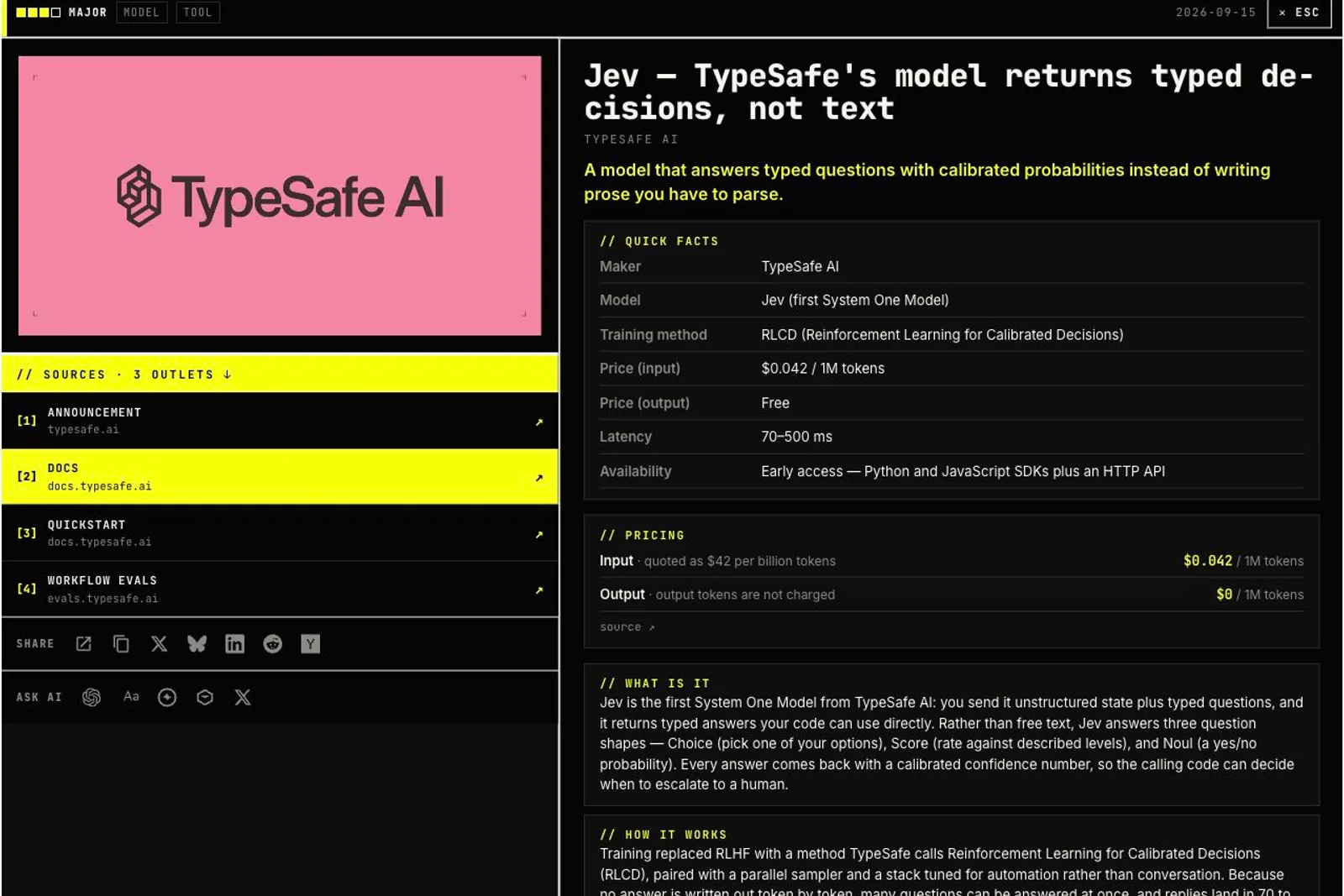1344x896 pixels.
Task: Click the SHARE label
Action: click(35, 644)
